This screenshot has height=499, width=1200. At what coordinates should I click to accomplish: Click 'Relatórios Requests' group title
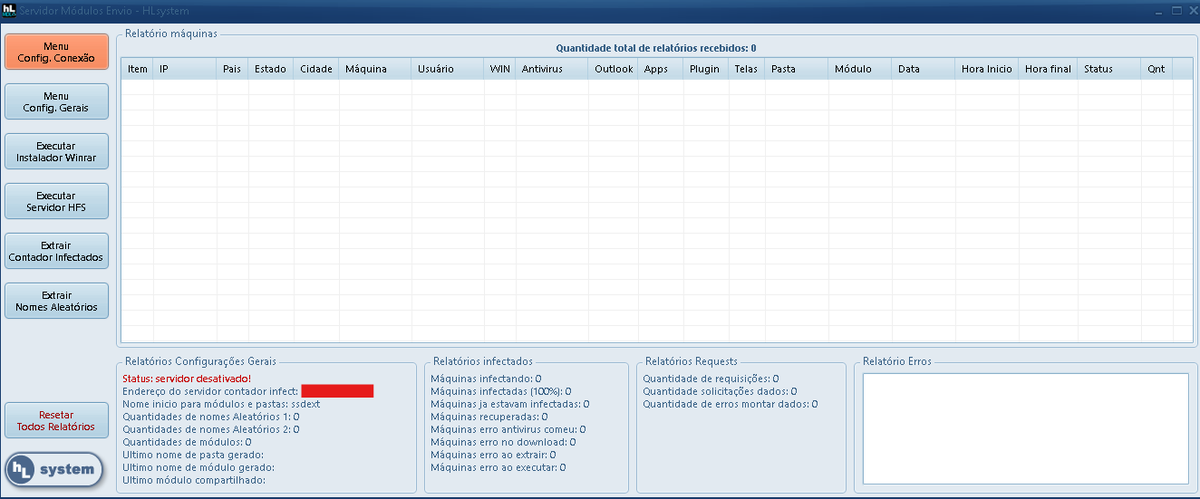pos(691,360)
